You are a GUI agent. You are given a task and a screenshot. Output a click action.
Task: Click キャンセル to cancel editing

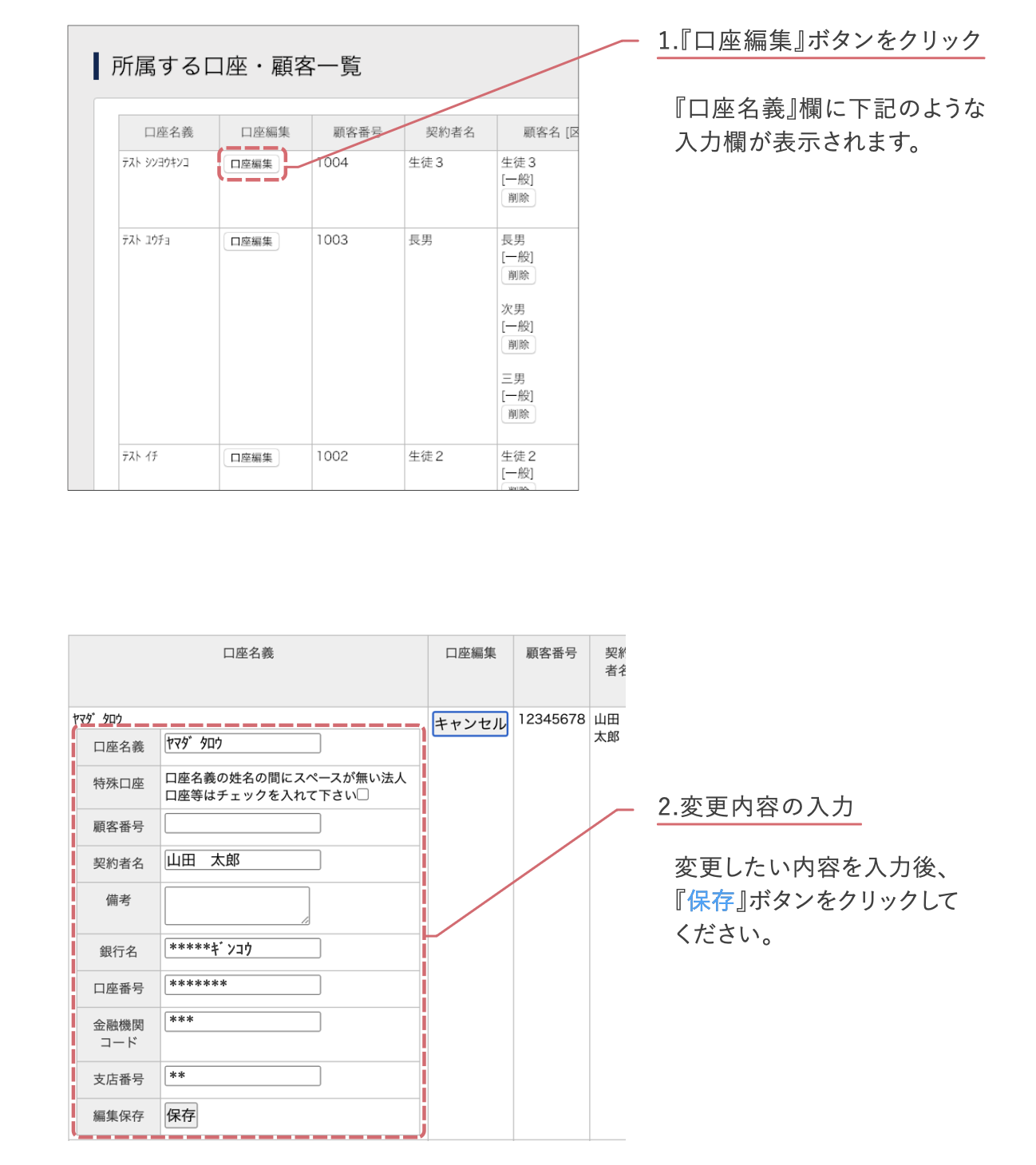[x=470, y=725]
